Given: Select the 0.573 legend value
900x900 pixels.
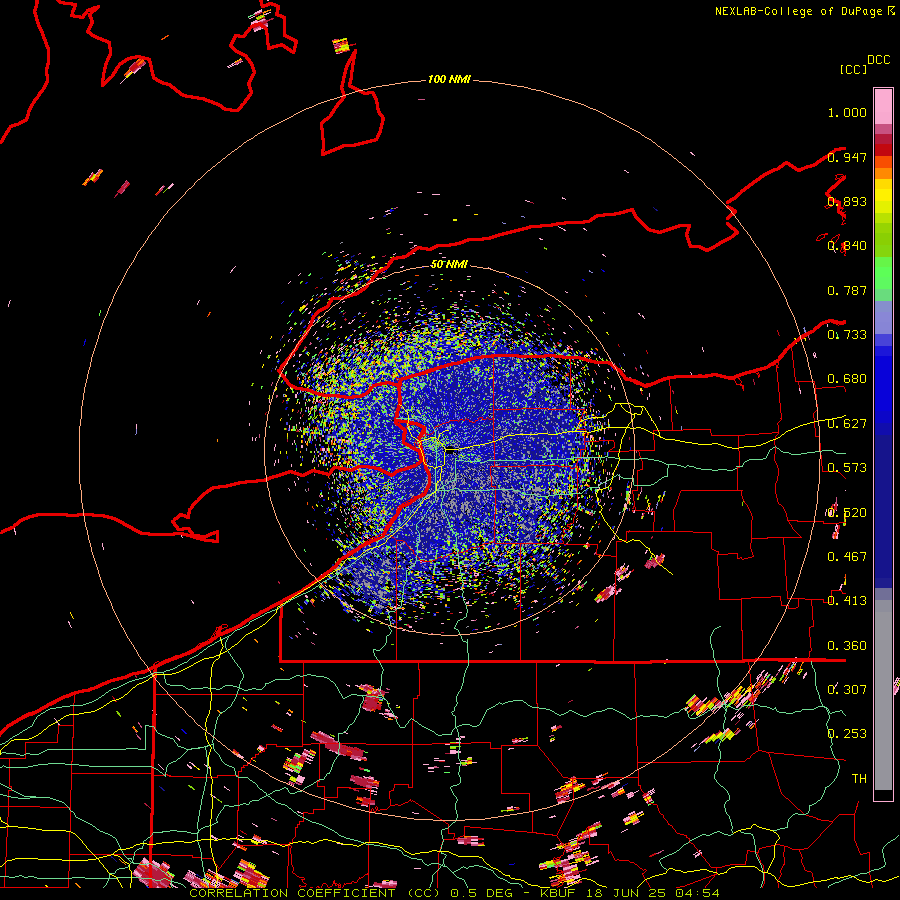Looking at the screenshot, I should tap(847, 468).
